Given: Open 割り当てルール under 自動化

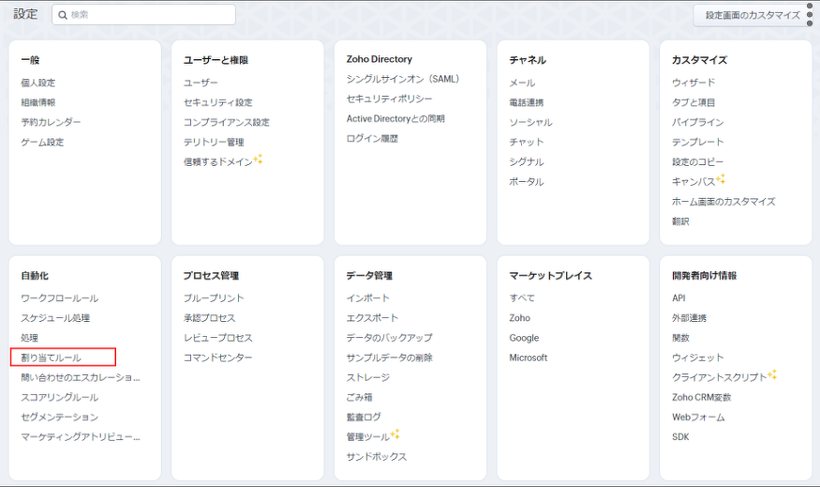Looking at the screenshot, I should [51, 357].
